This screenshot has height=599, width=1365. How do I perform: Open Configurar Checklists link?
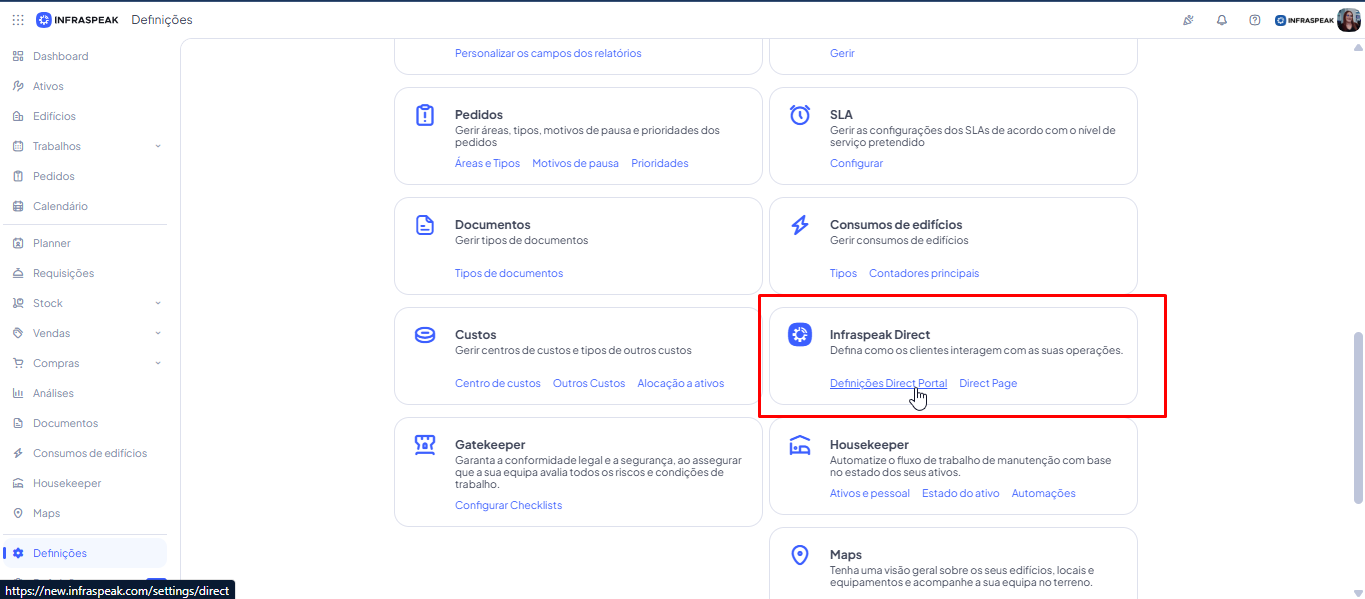508,505
